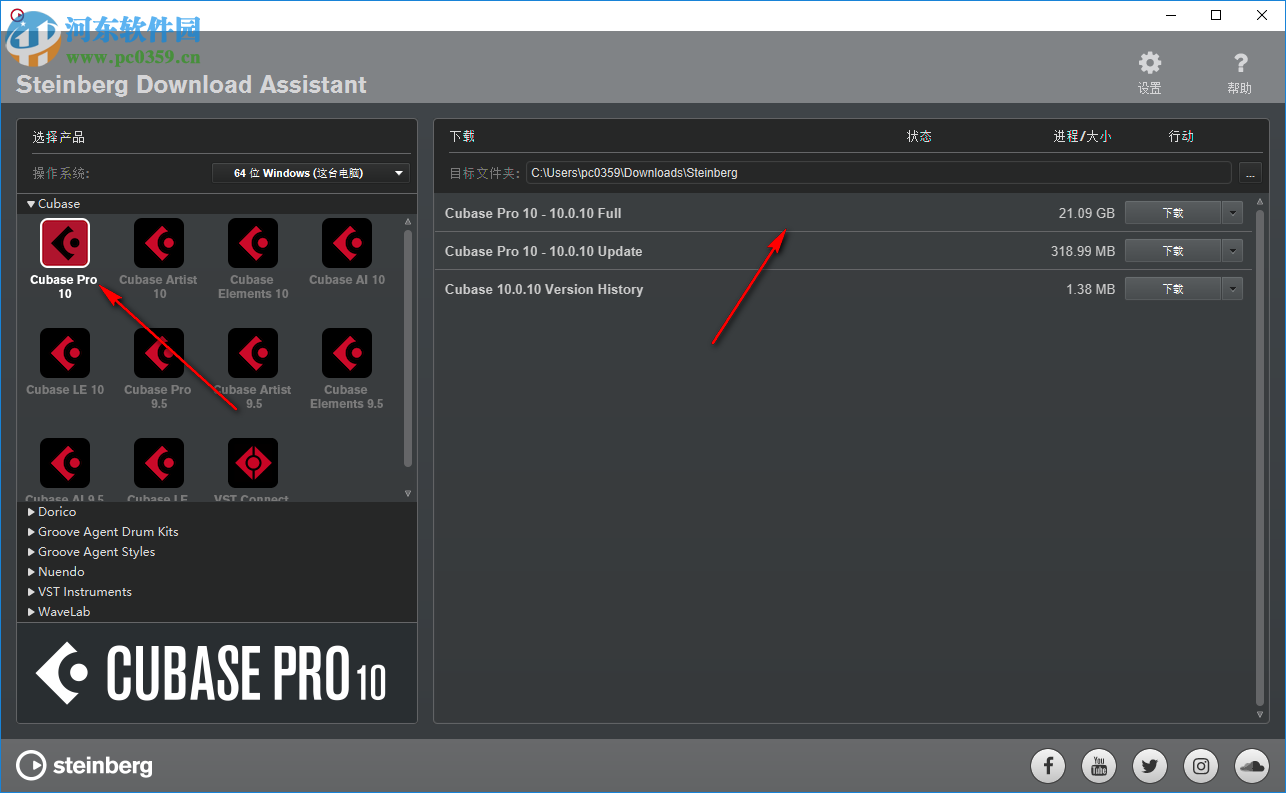This screenshot has height=793, width=1286.
Task: Open Steinberg's YouTube page
Action: [x=1099, y=765]
